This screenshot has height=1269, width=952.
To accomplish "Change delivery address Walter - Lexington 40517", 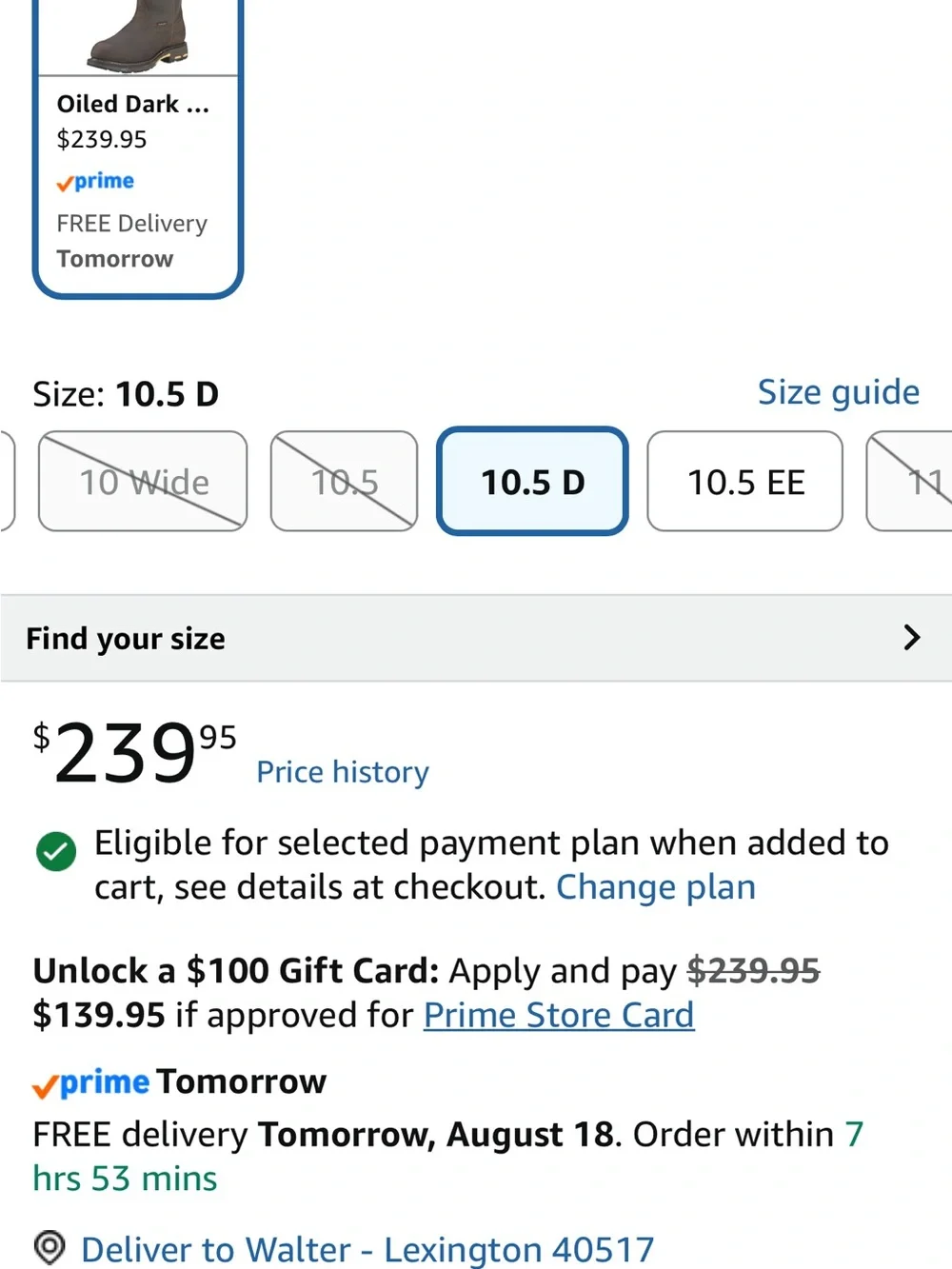I will click(x=367, y=1248).
